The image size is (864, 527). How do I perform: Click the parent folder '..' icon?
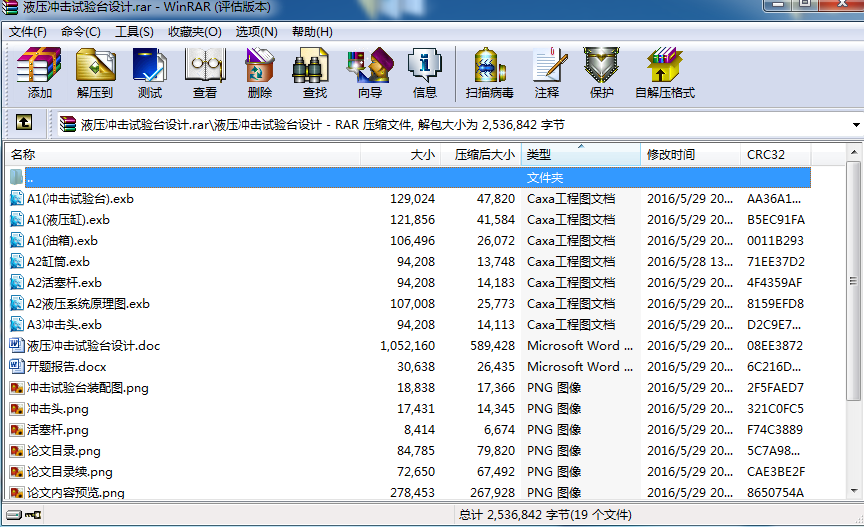pyautogui.click(x=17, y=178)
